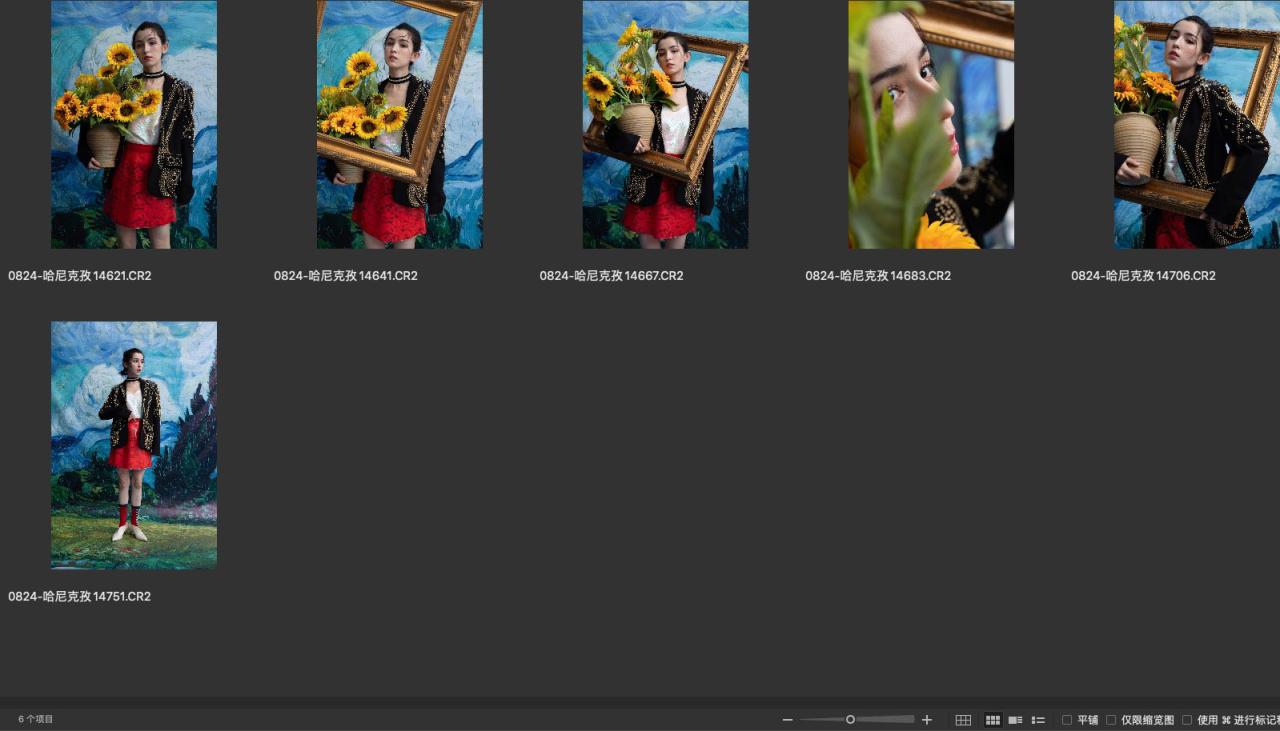Click filename label 0824-哈尼克孜14751.CR2

[80, 597]
